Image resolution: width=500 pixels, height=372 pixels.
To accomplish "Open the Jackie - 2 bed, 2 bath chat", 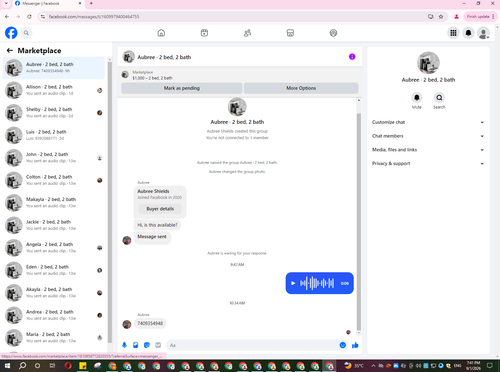I will point(54,225).
